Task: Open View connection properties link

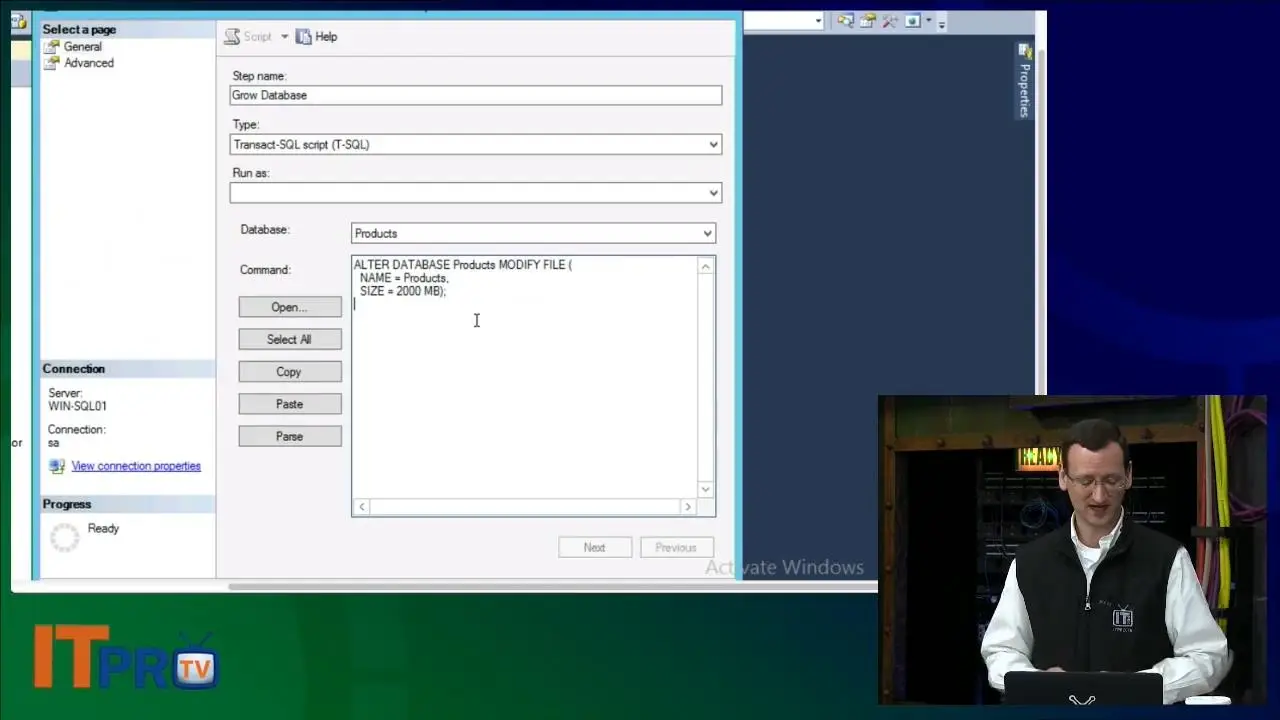Action: click(136, 466)
